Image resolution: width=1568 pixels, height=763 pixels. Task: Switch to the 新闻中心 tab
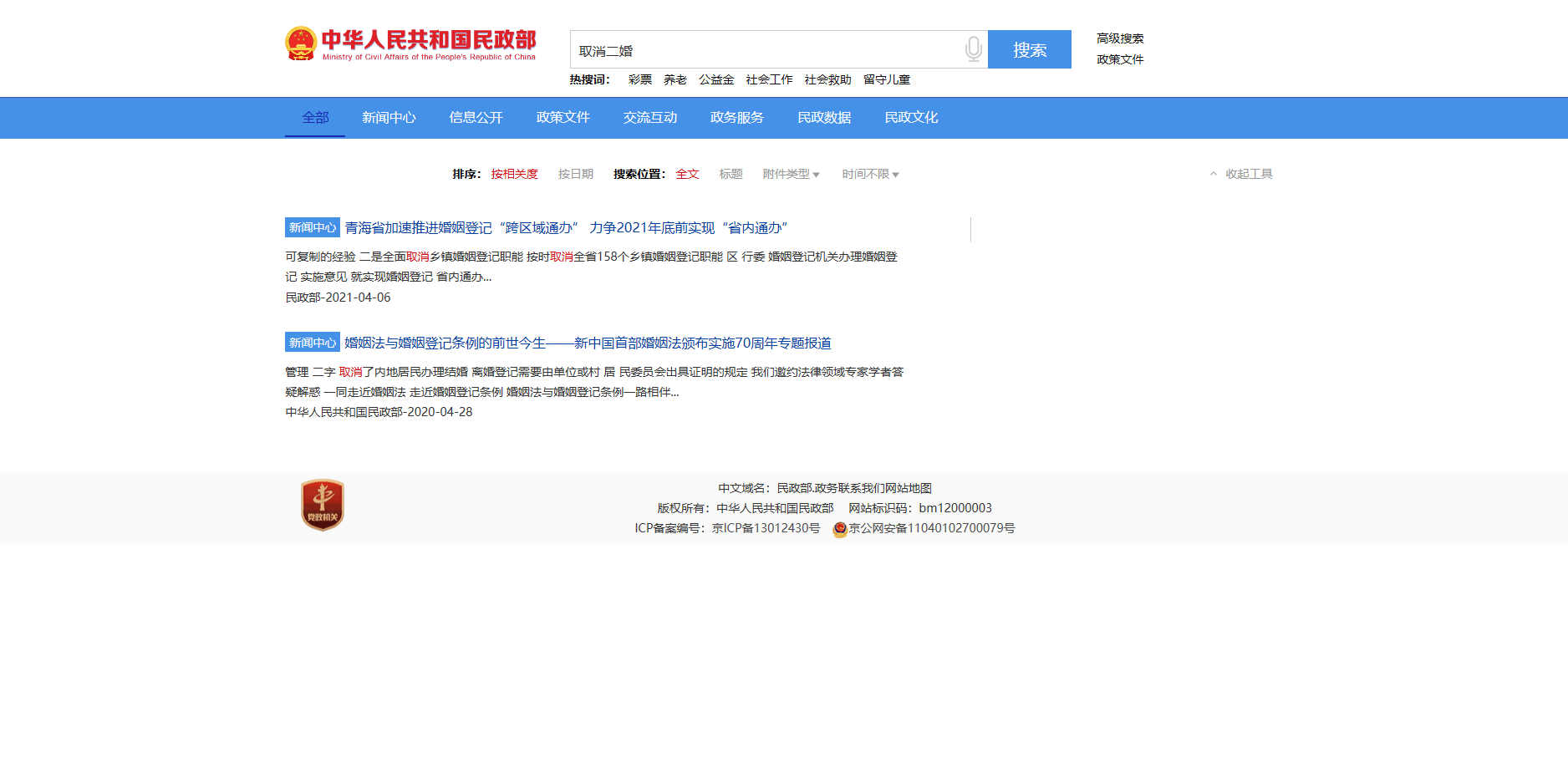[389, 118]
